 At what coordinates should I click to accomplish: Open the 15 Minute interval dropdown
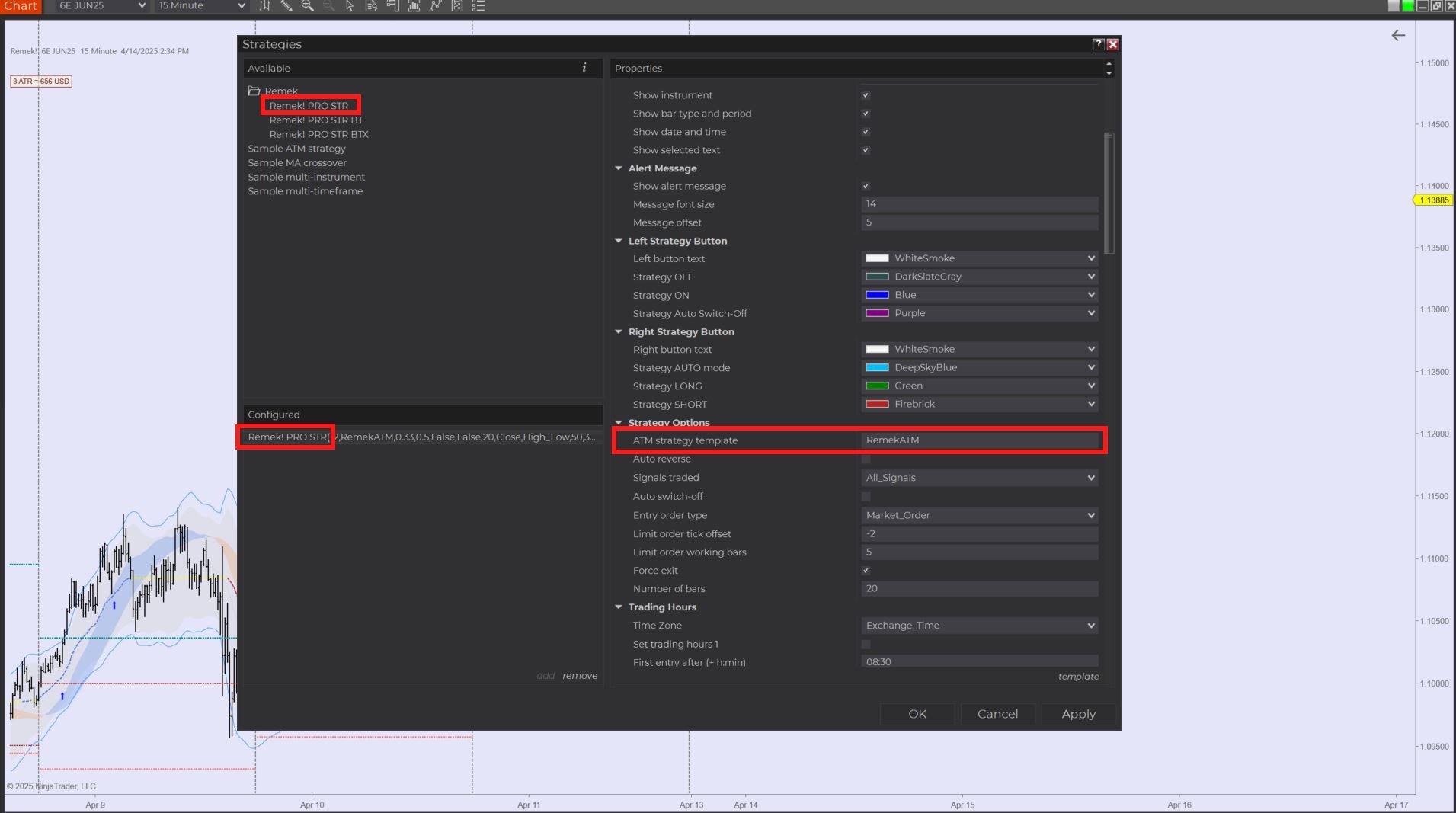point(201,6)
